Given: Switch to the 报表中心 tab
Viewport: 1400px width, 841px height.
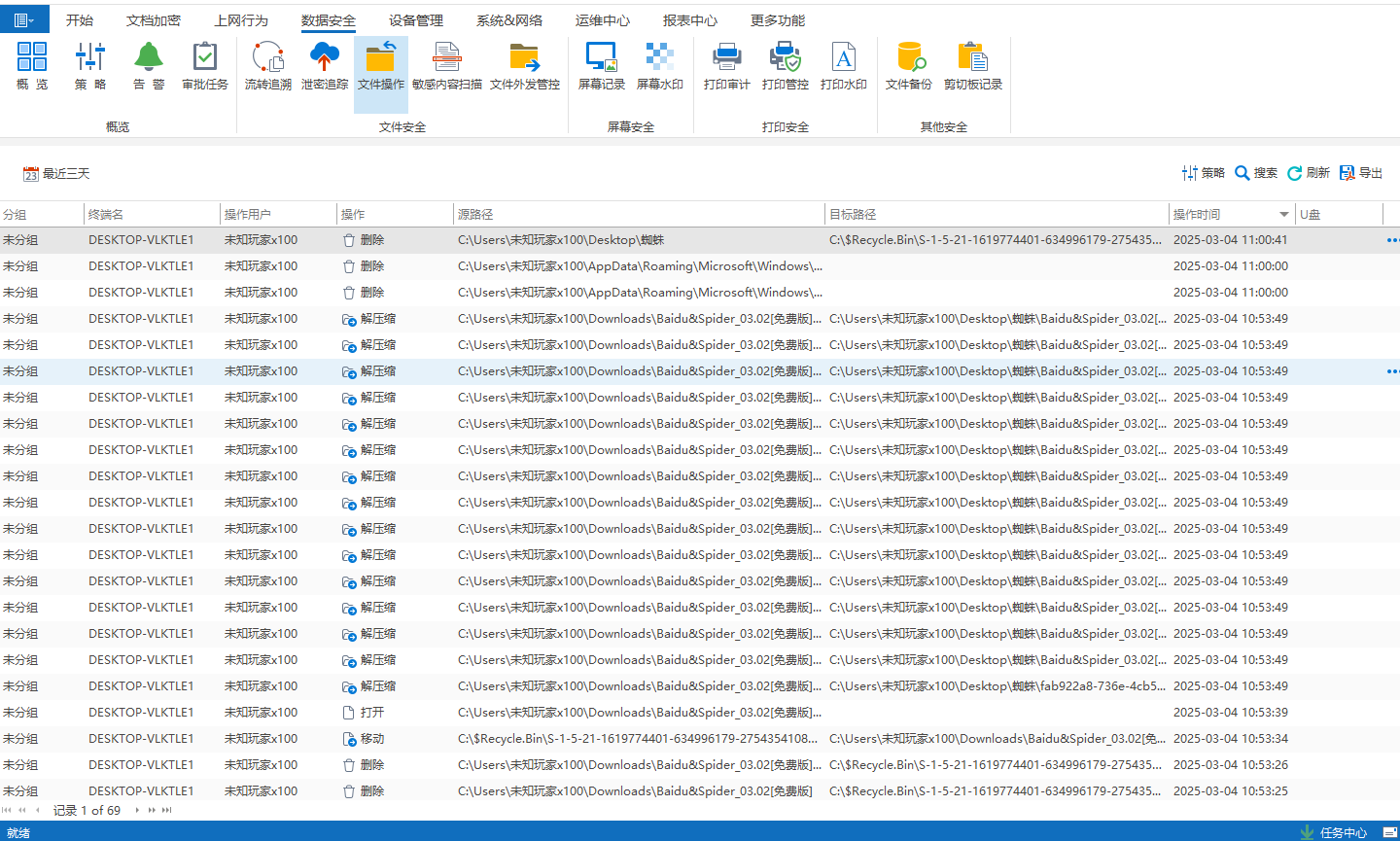Looking at the screenshot, I should tap(689, 20).
